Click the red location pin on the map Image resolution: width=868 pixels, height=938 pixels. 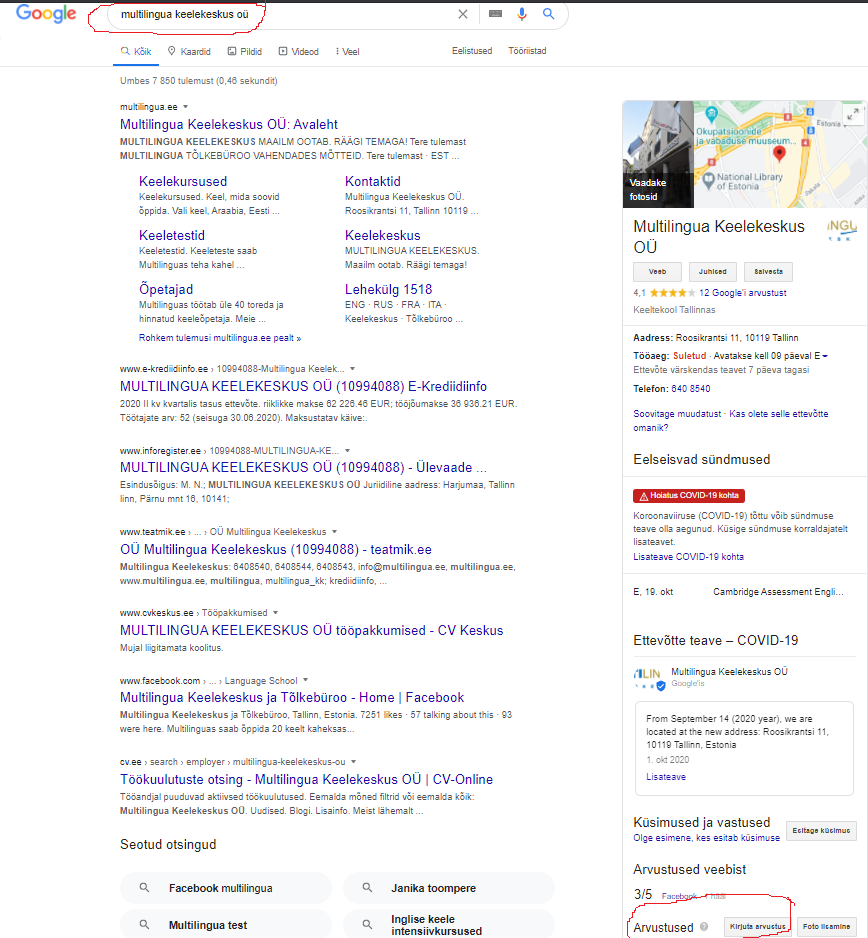coord(780,151)
